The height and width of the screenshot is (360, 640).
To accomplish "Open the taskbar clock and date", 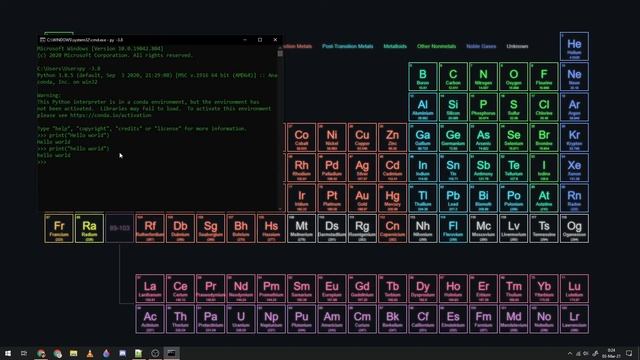I will click(x=611, y=353).
